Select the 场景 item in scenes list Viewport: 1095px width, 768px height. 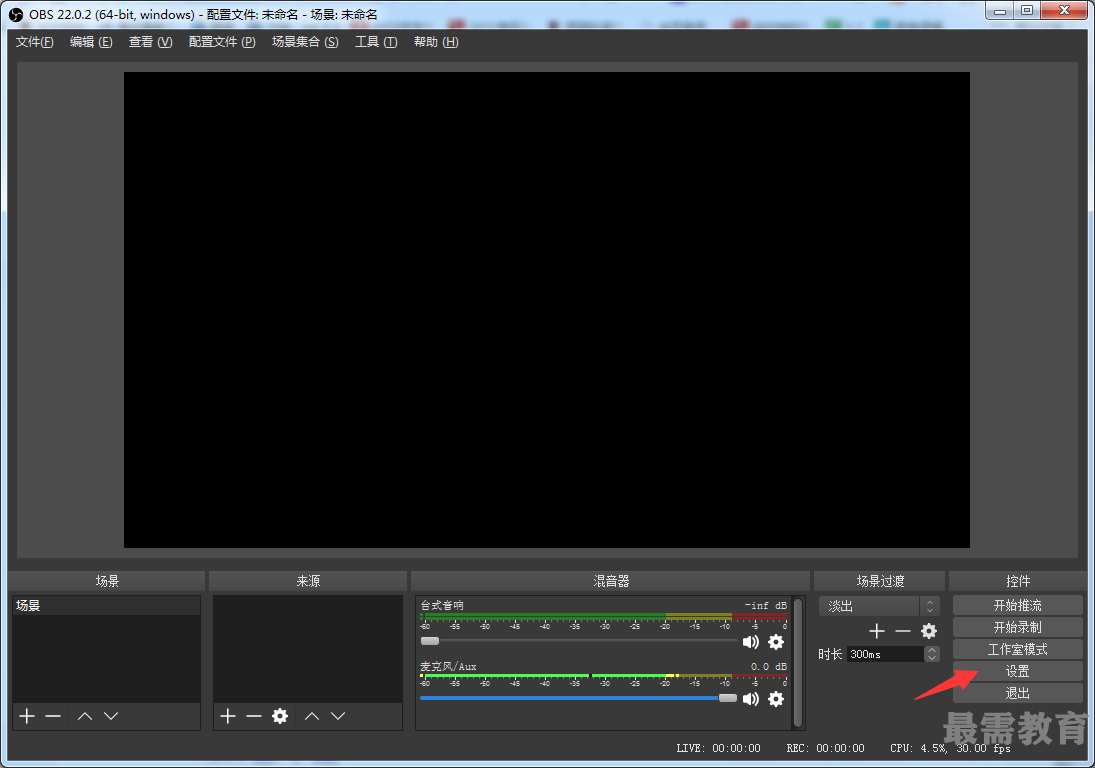tap(106, 605)
